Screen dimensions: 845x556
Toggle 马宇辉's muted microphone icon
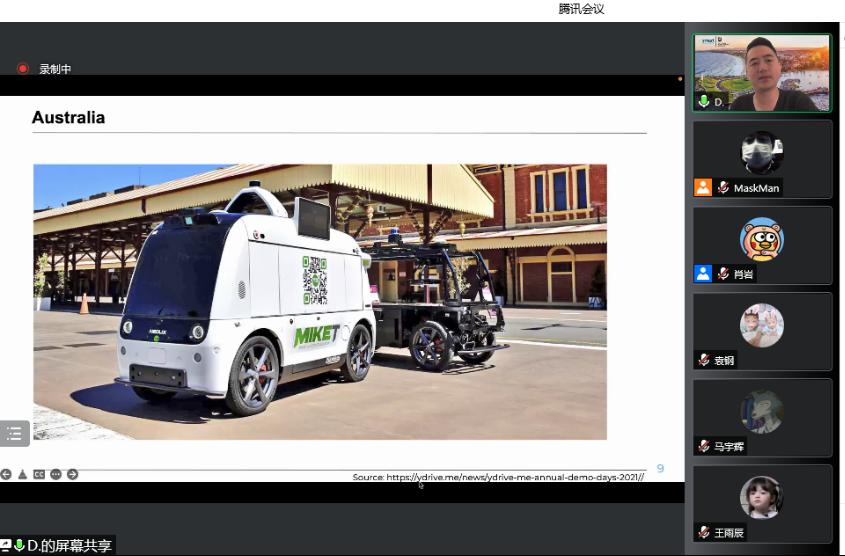pyautogui.click(x=704, y=446)
